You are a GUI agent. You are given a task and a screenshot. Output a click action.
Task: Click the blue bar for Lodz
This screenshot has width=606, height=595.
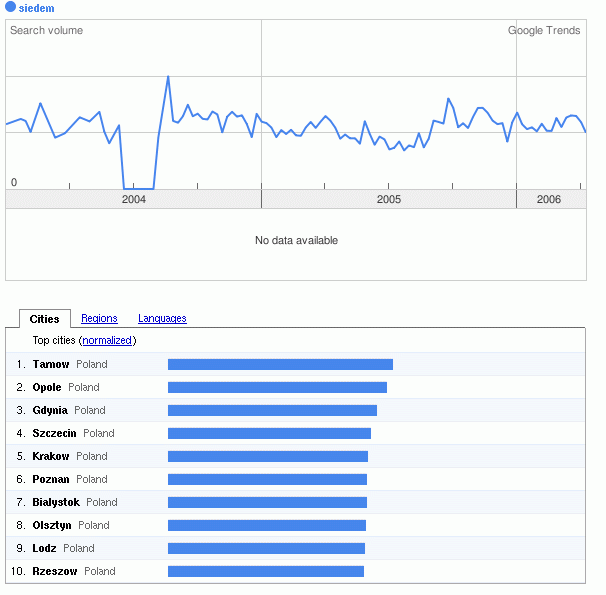point(266,549)
